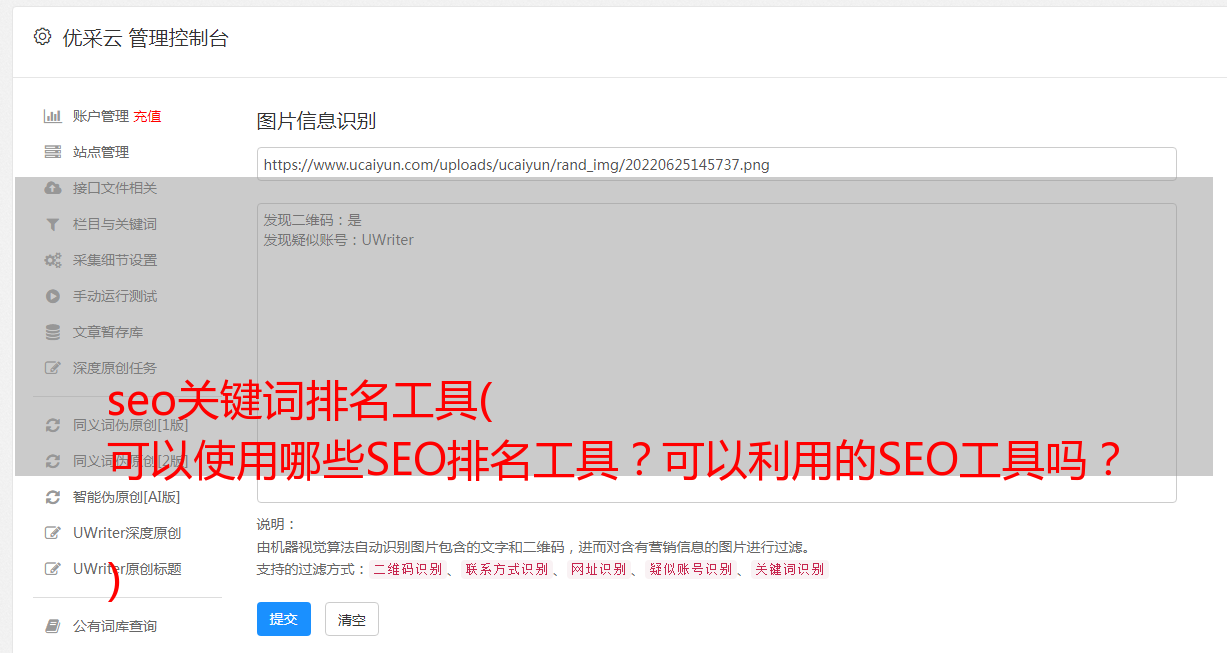Image resolution: width=1227 pixels, height=653 pixels.
Task: Open 公有词库查询 in sidebar
Action: 115,626
